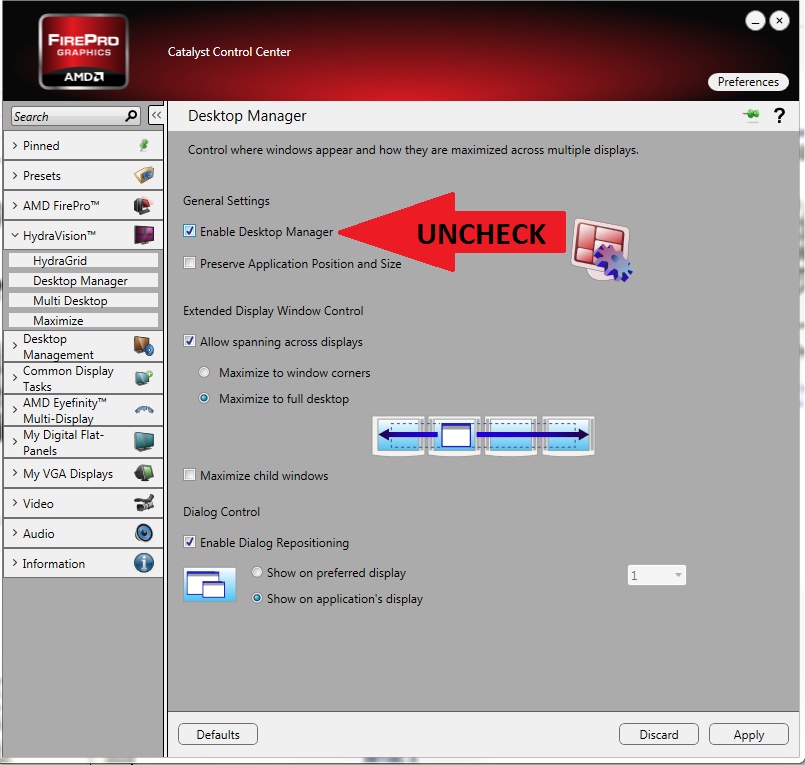This screenshot has height=765, width=805.
Task: Click the Audio speaker icon
Action: [x=144, y=533]
